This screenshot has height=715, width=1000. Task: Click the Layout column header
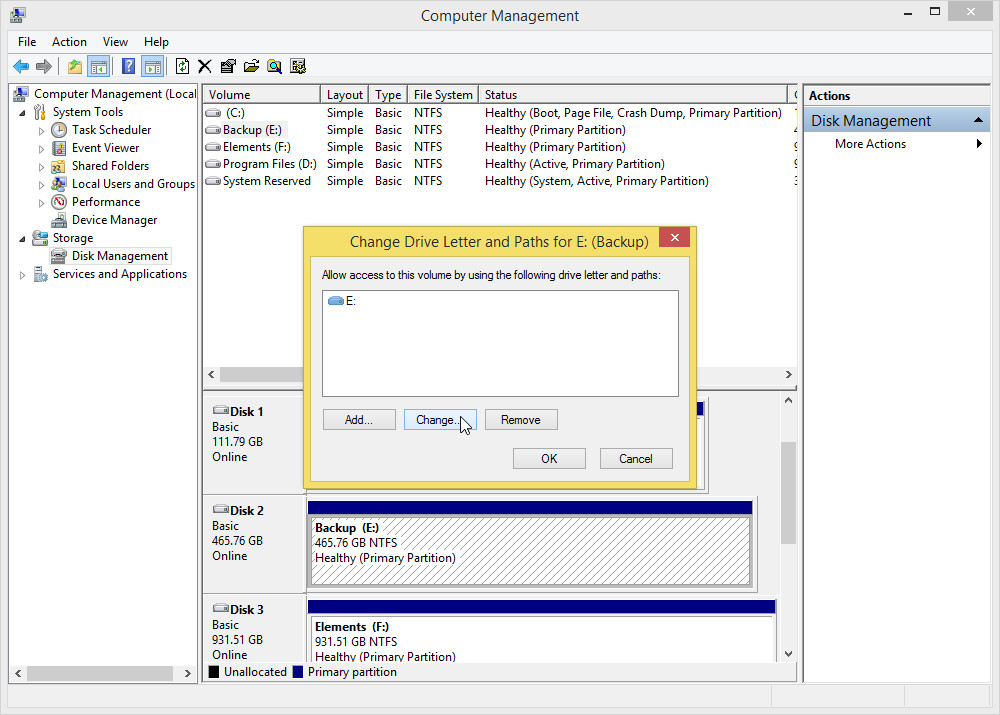point(344,95)
